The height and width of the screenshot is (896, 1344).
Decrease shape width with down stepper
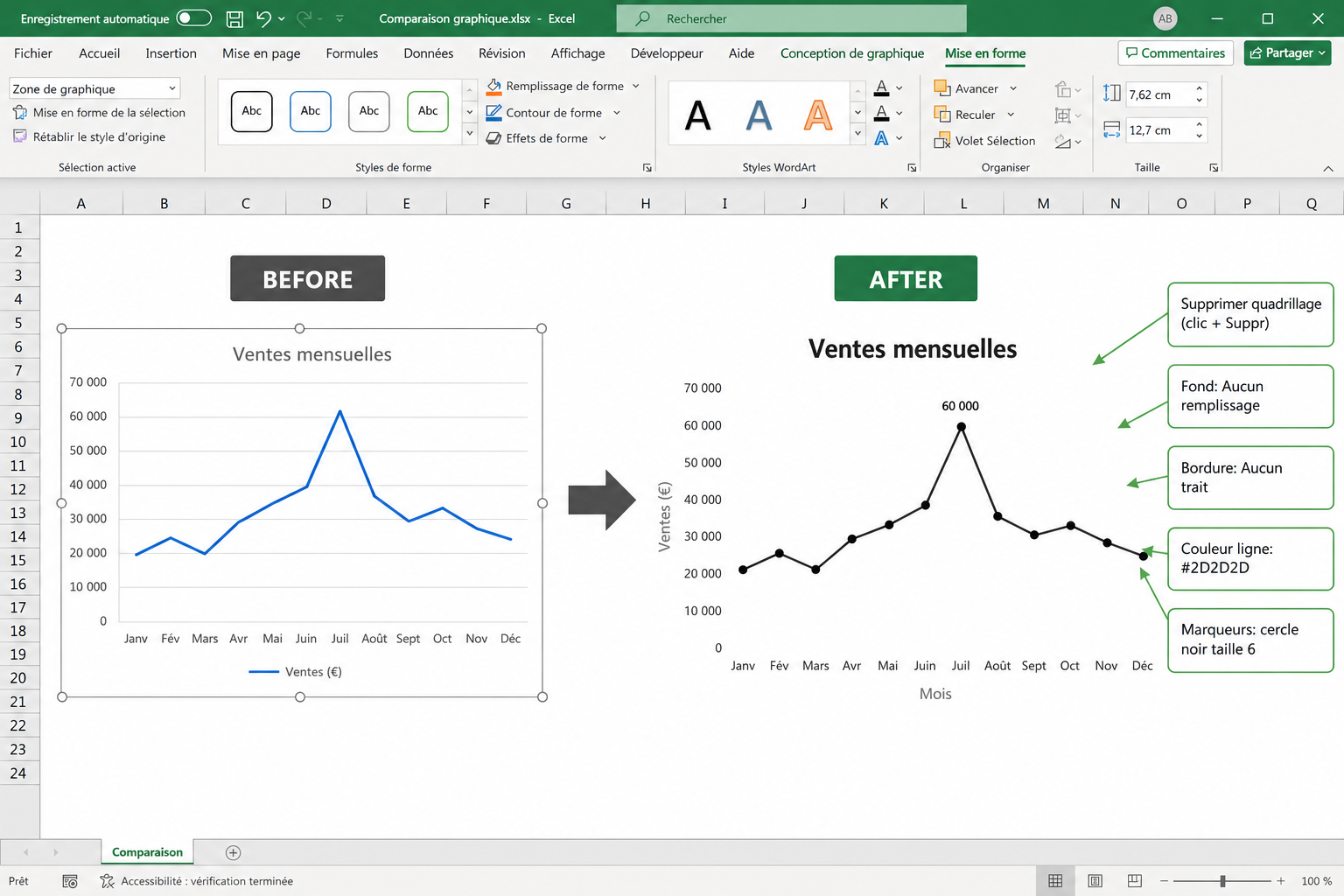click(x=1200, y=136)
